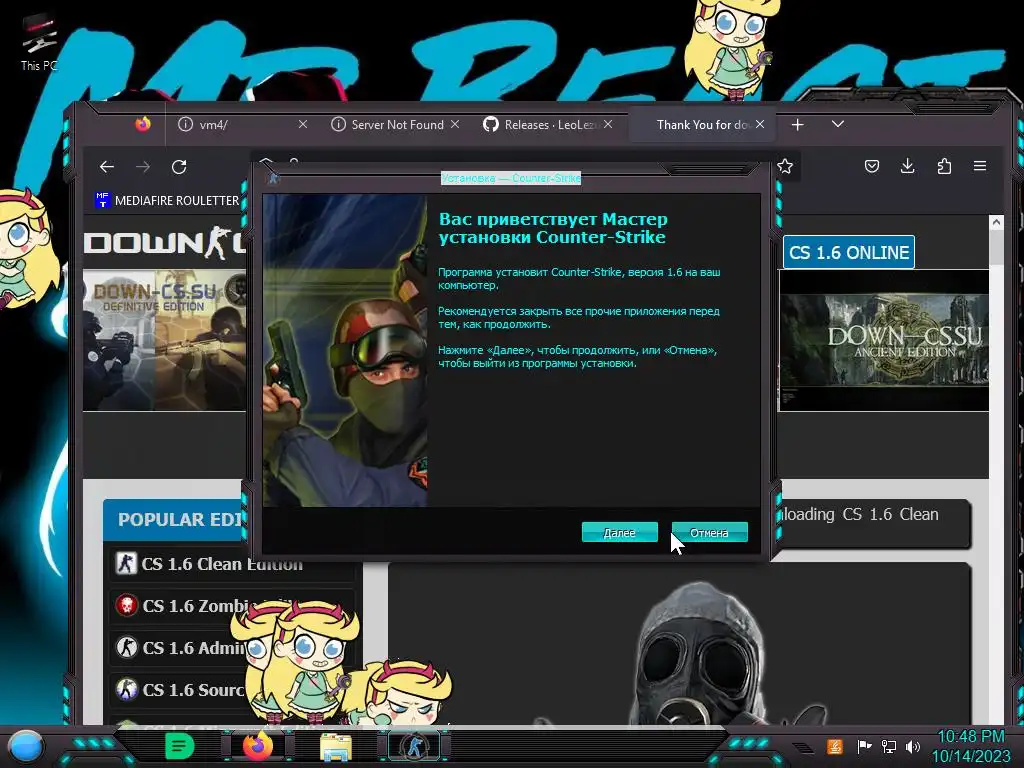This screenshot has height=768, width=1024.
Task: Open the Pocket save icon
Action: pyautogui.click(x=871, y=166)
